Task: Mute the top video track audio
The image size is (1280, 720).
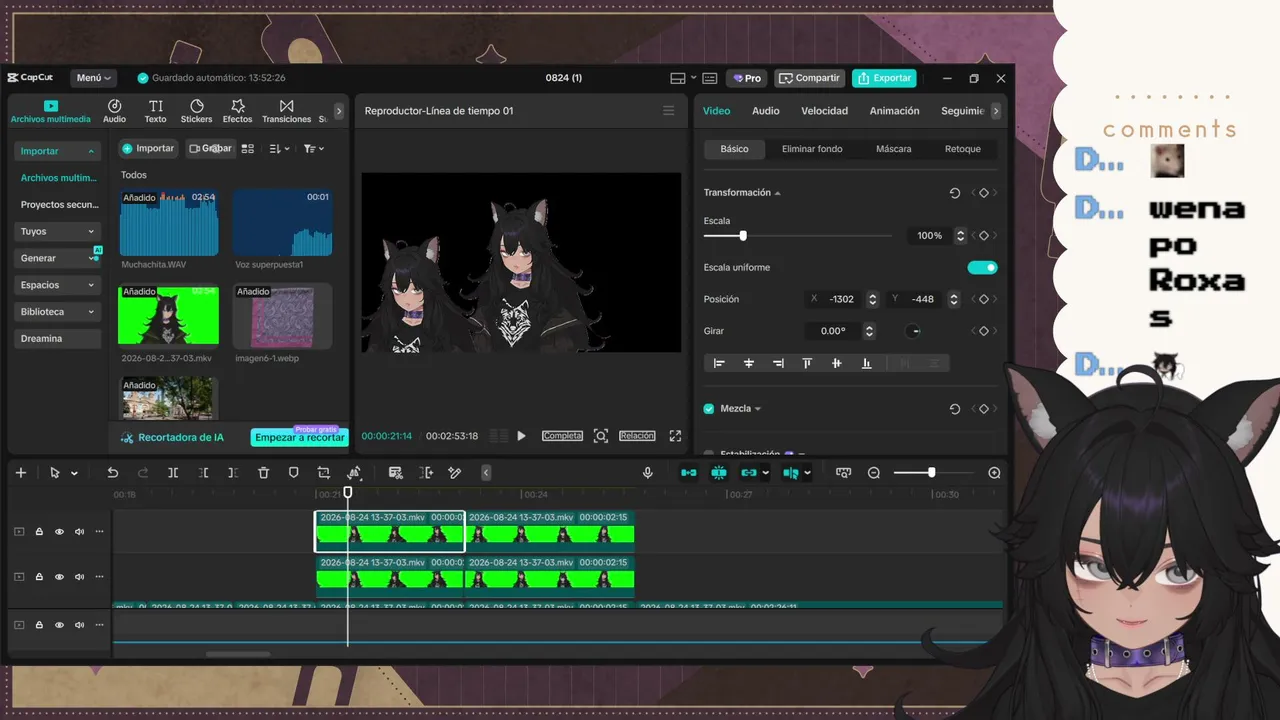Action: [x=79, y=532]
